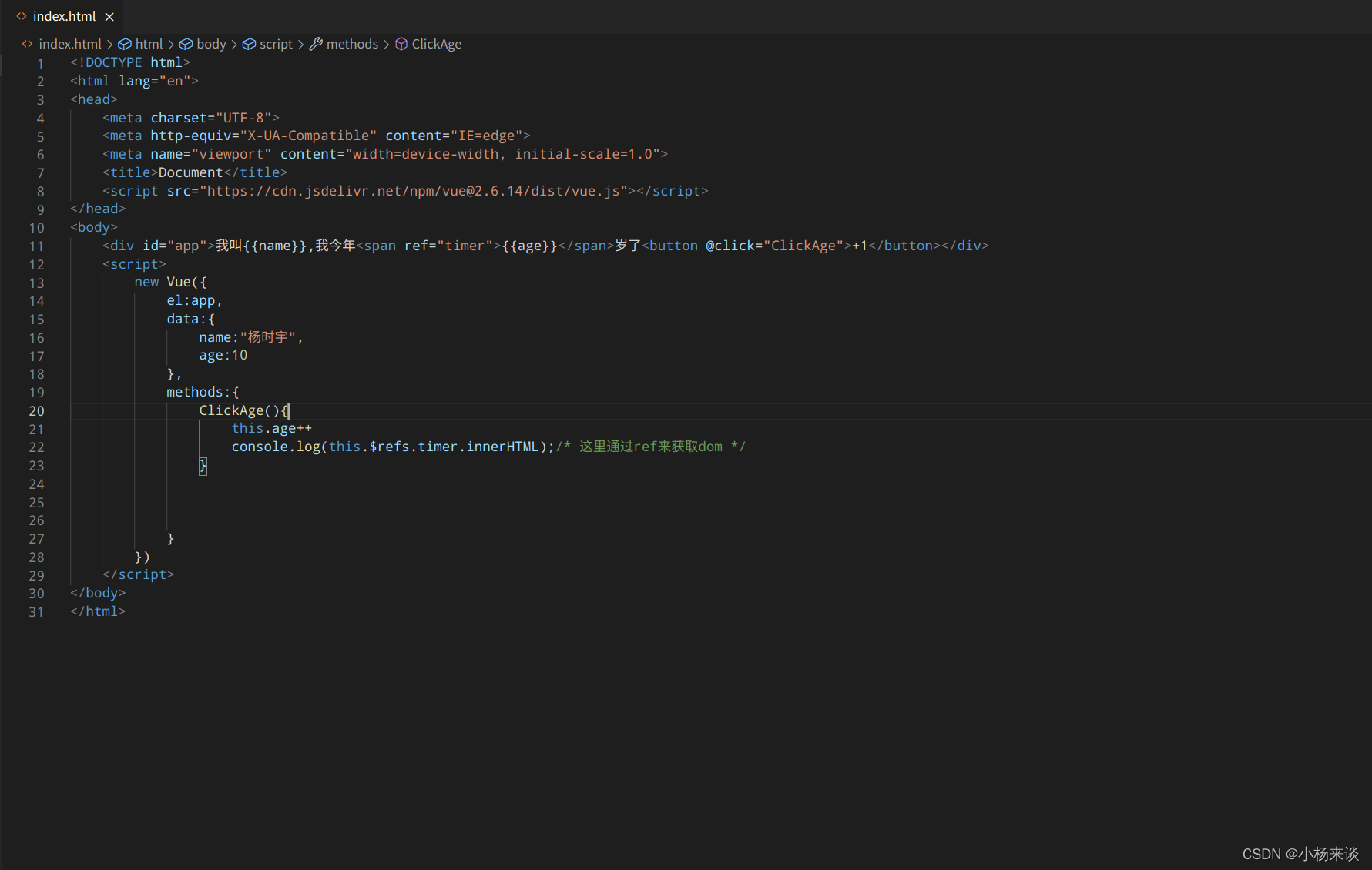Viewport: 1372px width, 870px height.
Task: Open the 'script' breadcrumb dropdown
Action: pyautogui.click(x=275, y=44)
